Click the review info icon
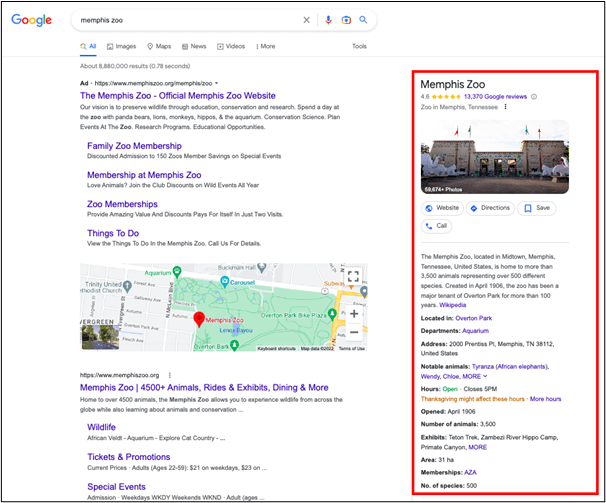The image size is (606, 503). coord(534,97)
